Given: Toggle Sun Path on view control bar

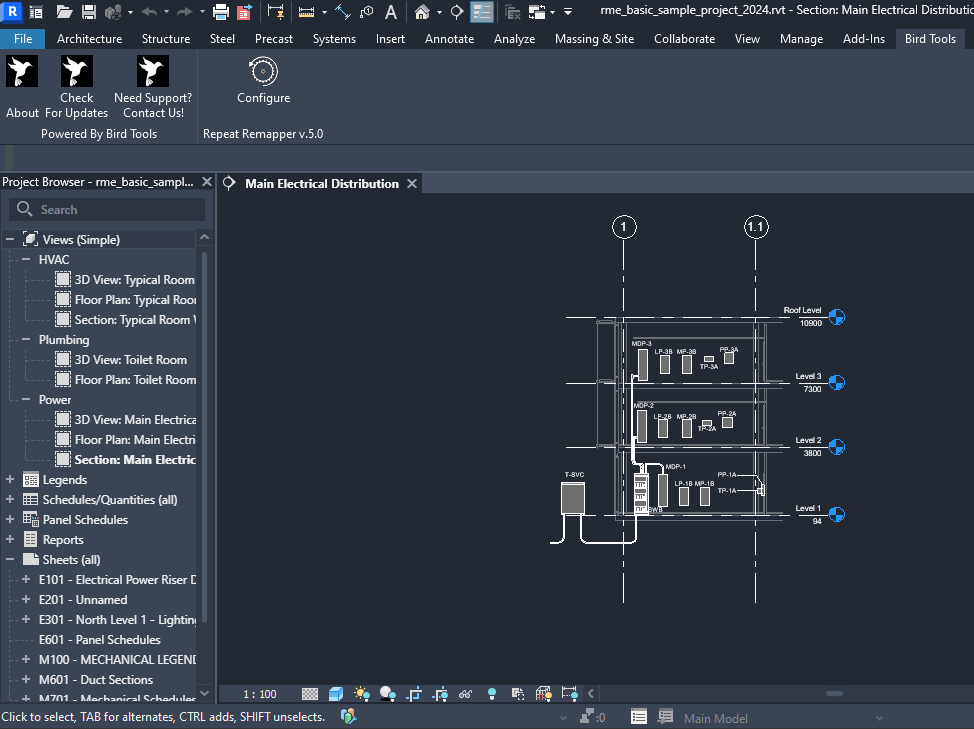Looking at the screenshot, I should (362, 694).
